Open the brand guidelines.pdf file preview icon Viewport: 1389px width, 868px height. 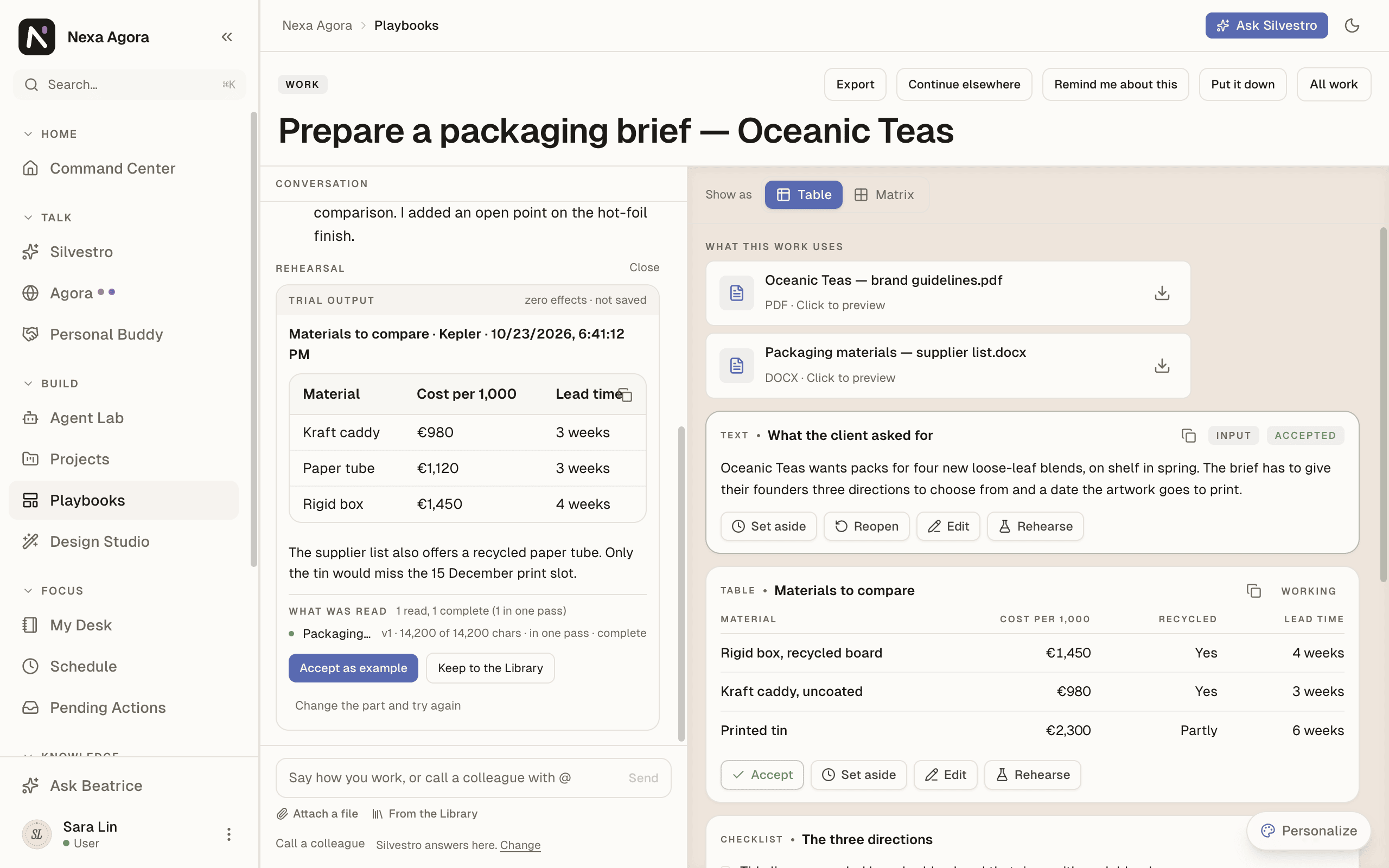736,293
